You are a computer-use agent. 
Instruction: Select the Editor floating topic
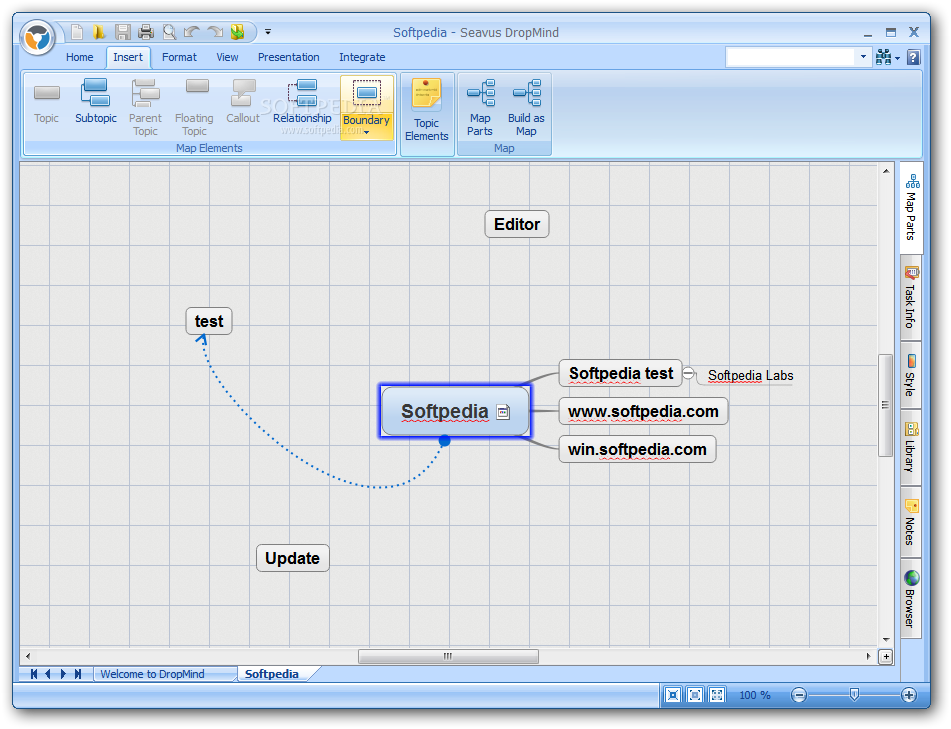coord(517,224)
